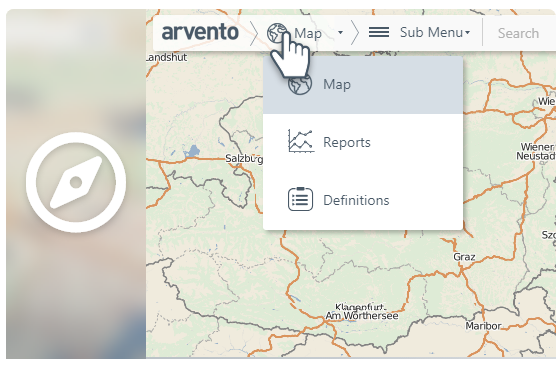This screenshot has height=368, width=556.
Task: Open the Map dropdown arrow
Action: [340, 33]
